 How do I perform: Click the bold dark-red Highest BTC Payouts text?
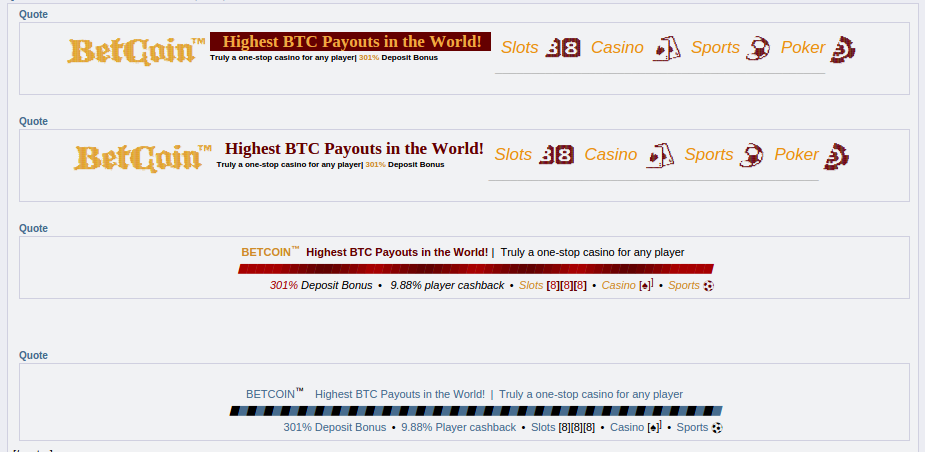(397, 252)
